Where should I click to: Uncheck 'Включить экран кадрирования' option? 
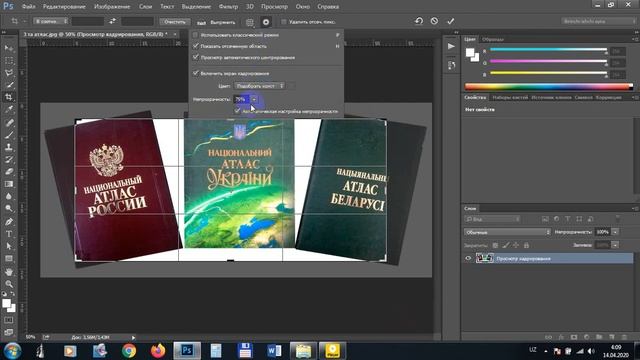[x=195, y=73]
